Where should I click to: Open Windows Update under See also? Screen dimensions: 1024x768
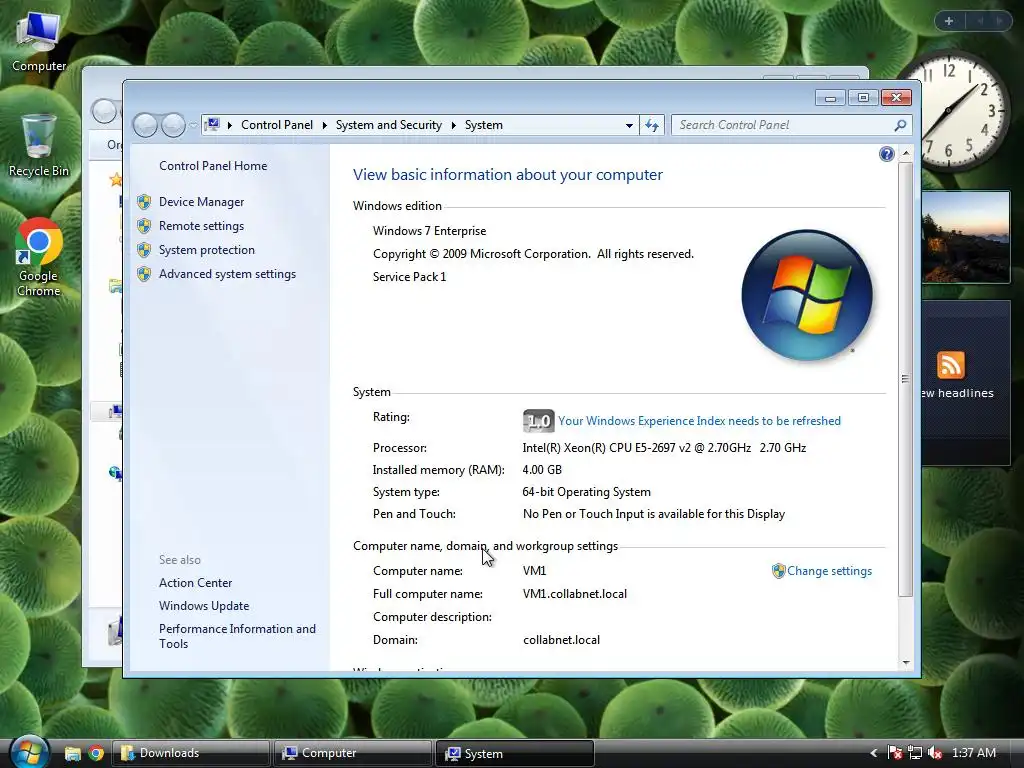click(204, 606)
